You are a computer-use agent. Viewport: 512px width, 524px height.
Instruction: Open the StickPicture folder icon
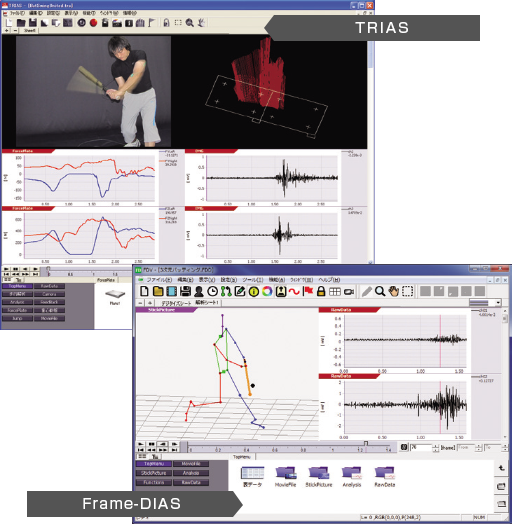tap(319, 477)
